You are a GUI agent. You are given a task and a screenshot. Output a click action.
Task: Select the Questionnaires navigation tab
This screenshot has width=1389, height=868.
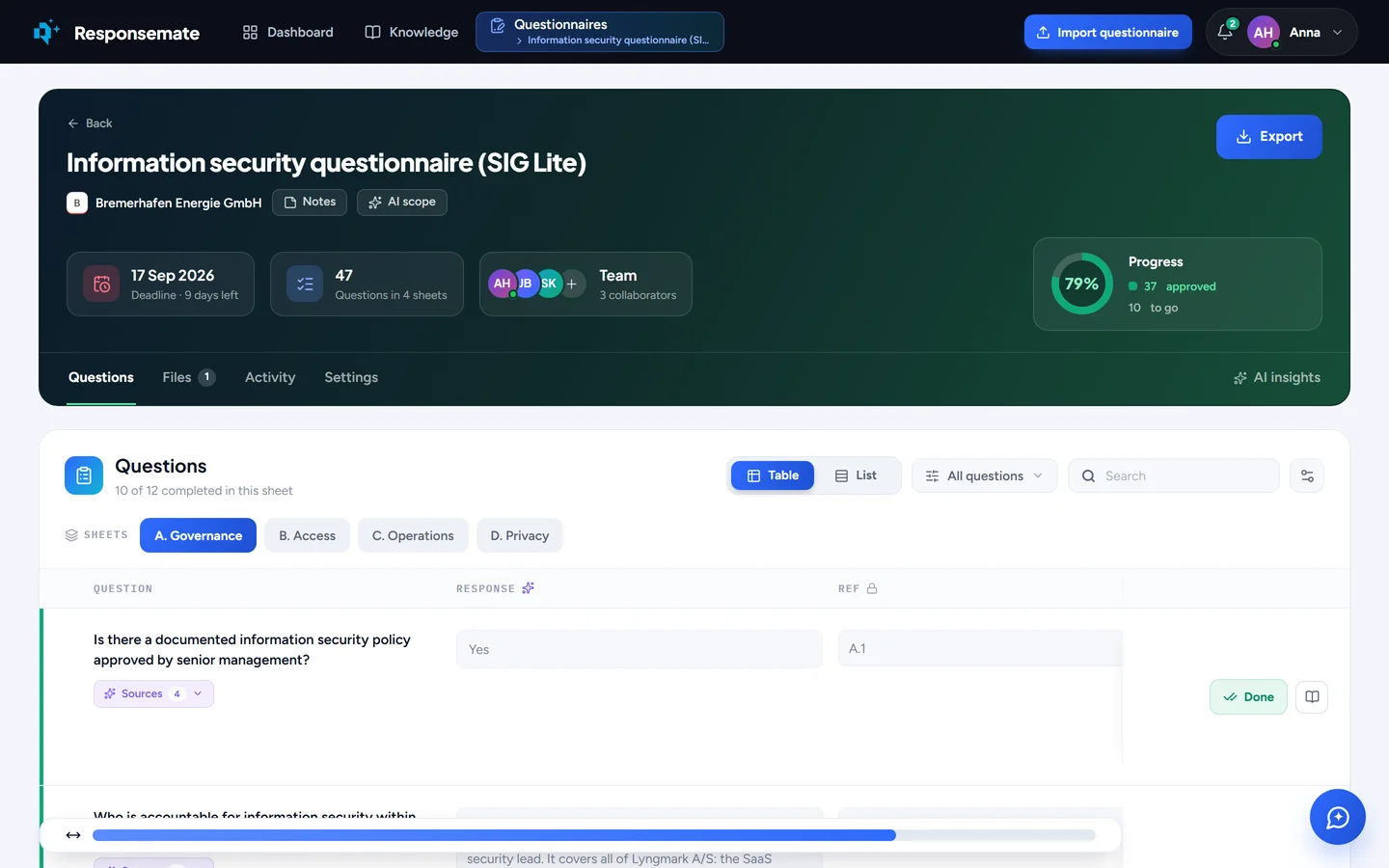tap(599, 32)
